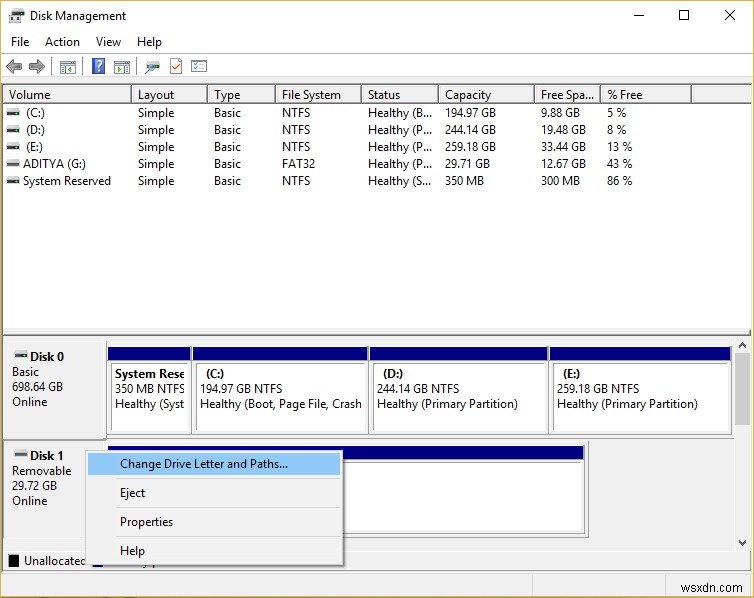Click the Connect/Rescan disk toolbar icon
The image size is (754, 598).
(x=152, y=67)
